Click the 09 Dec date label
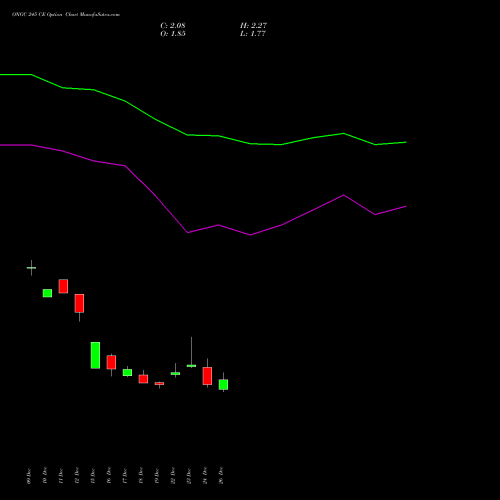Screen dimensions: 500x500 (x=29, y=476)
